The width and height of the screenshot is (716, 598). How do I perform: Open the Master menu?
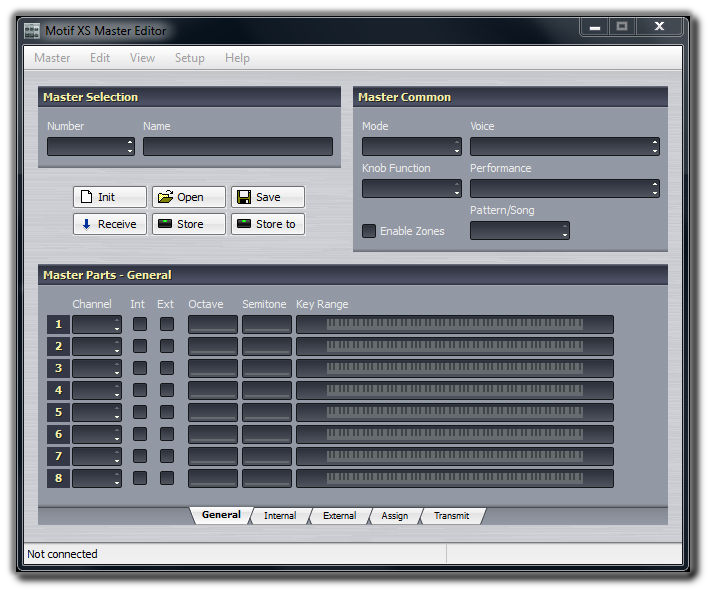tap(52, 58)
